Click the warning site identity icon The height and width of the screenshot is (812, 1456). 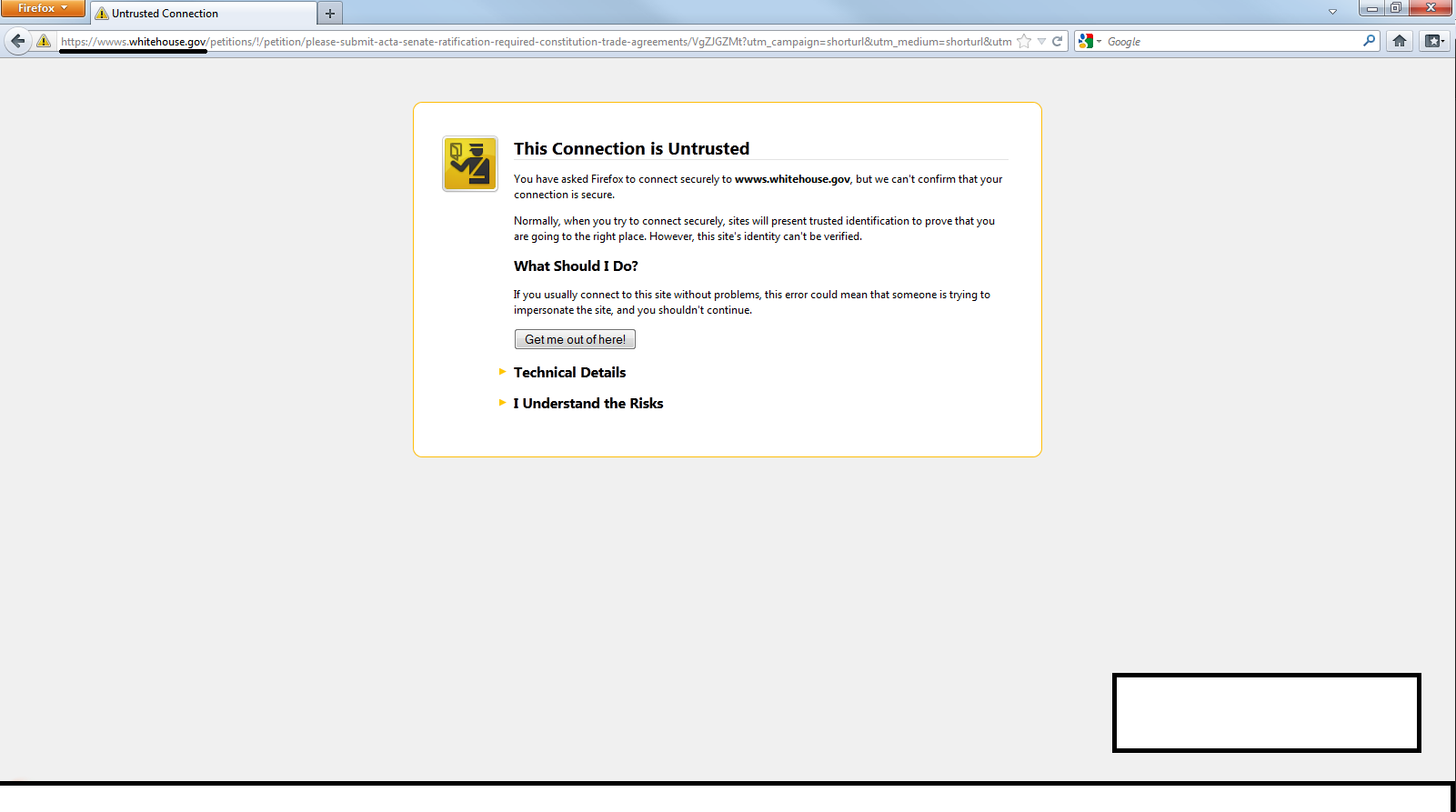pos(44,41)
